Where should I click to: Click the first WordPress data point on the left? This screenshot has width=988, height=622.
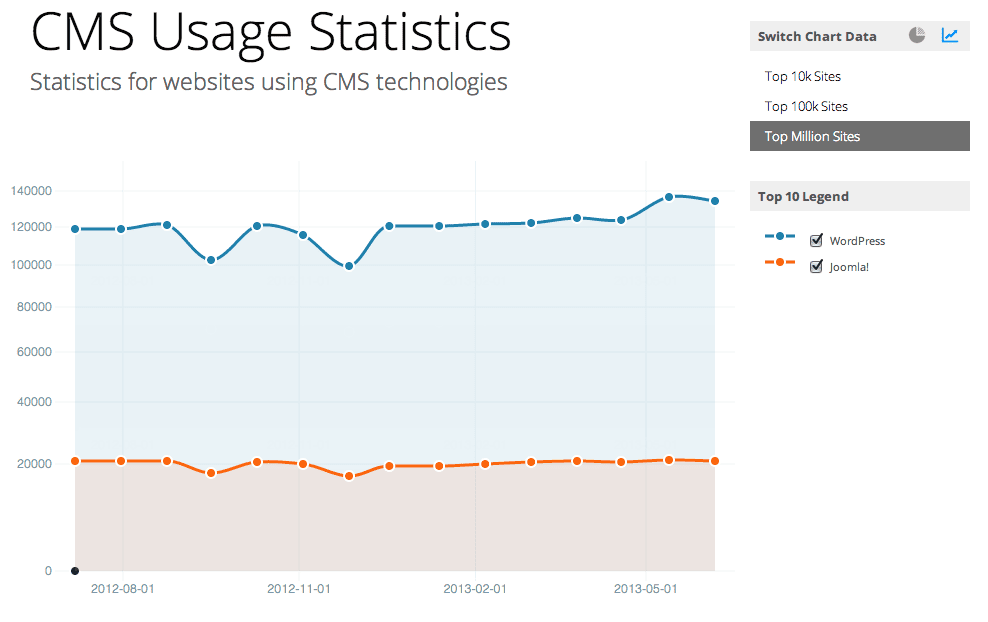(75, 229)
